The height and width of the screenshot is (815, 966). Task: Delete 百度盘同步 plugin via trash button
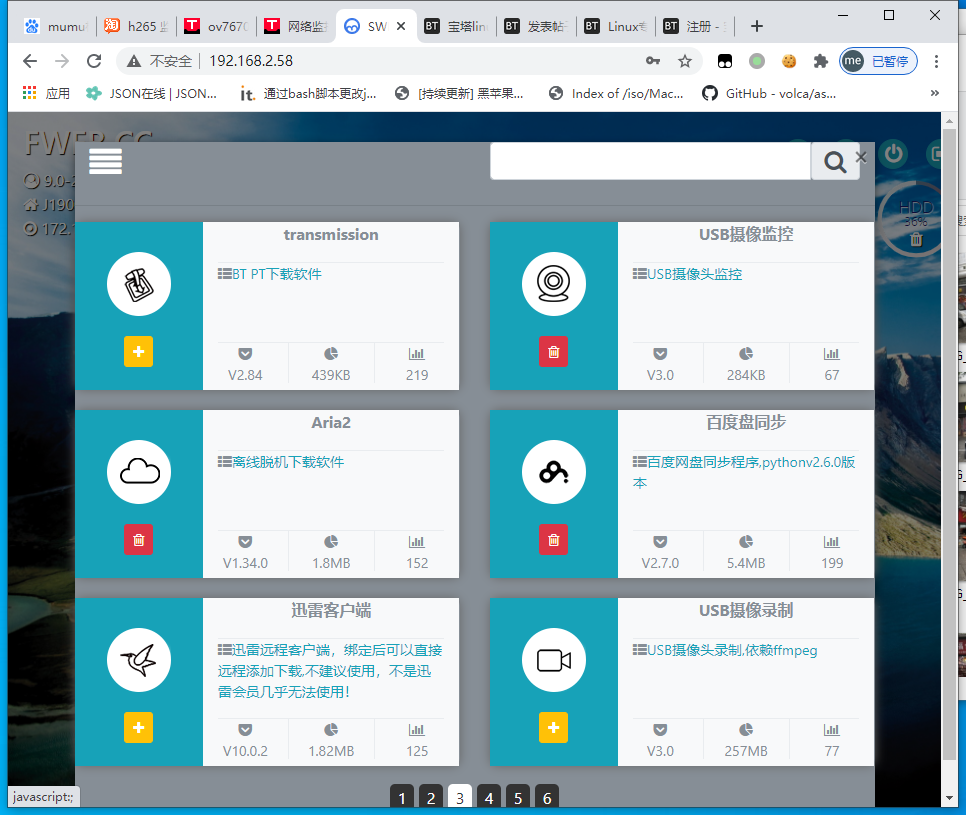pos(553,540)
